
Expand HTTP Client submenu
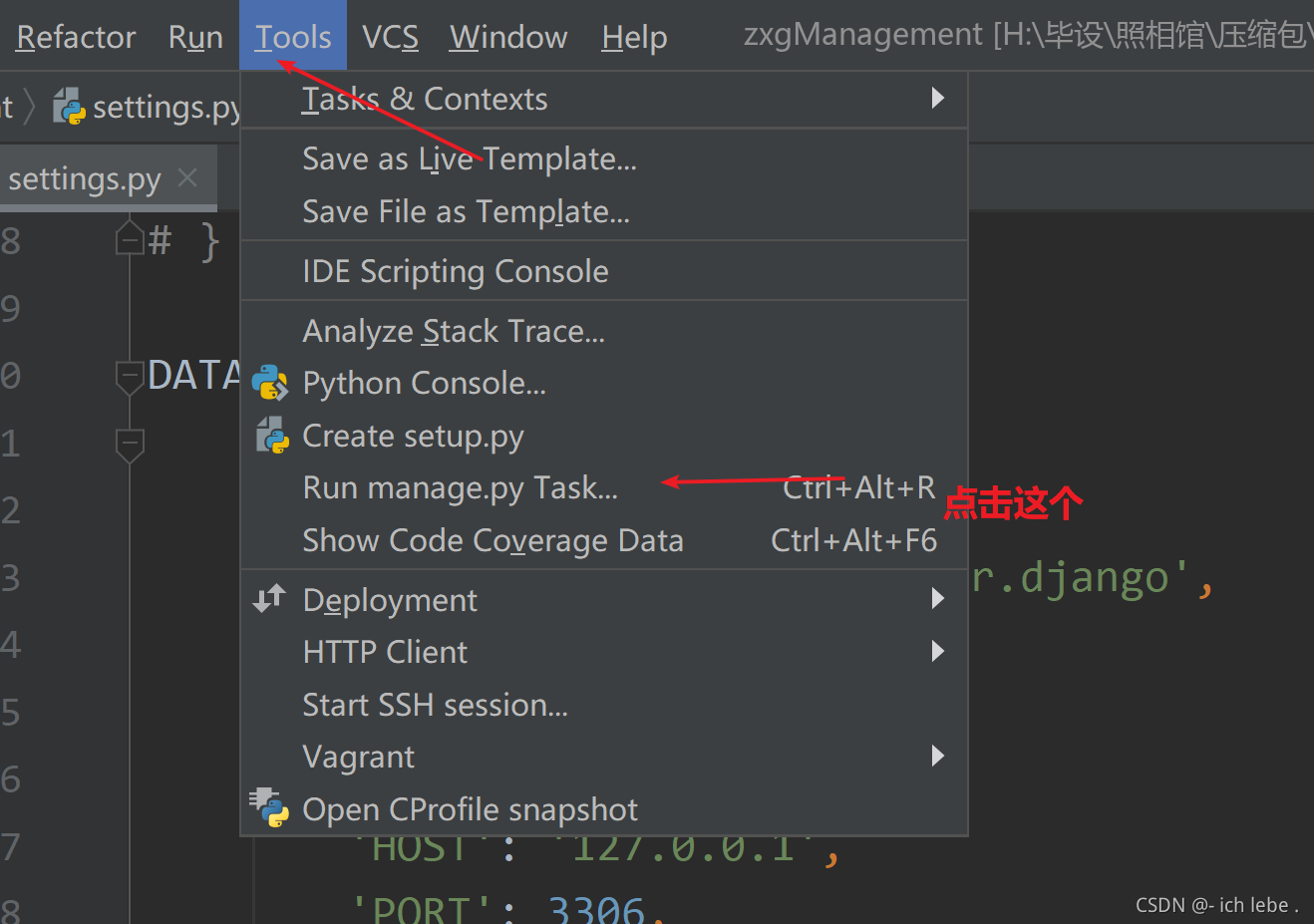(x=604, y=652)
